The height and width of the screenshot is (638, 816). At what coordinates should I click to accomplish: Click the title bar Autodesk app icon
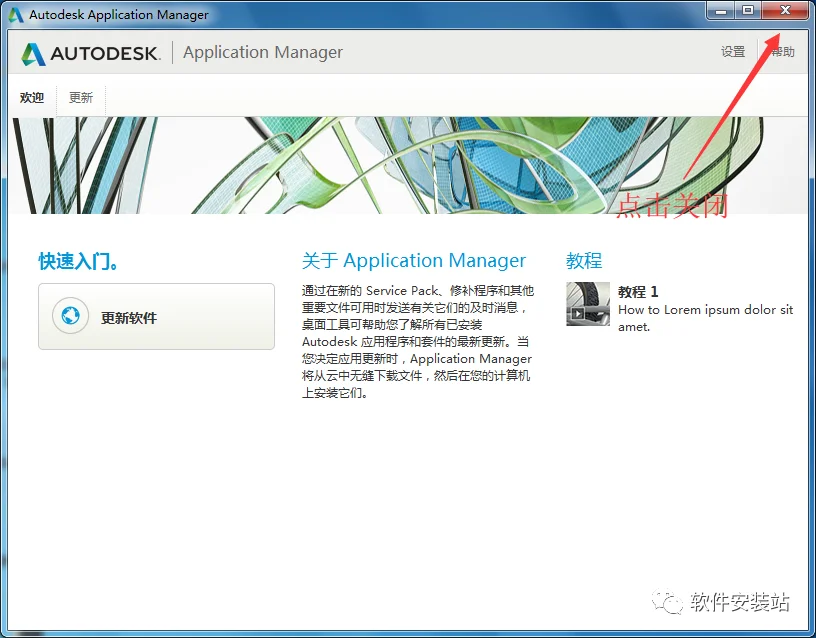[16, 15]
